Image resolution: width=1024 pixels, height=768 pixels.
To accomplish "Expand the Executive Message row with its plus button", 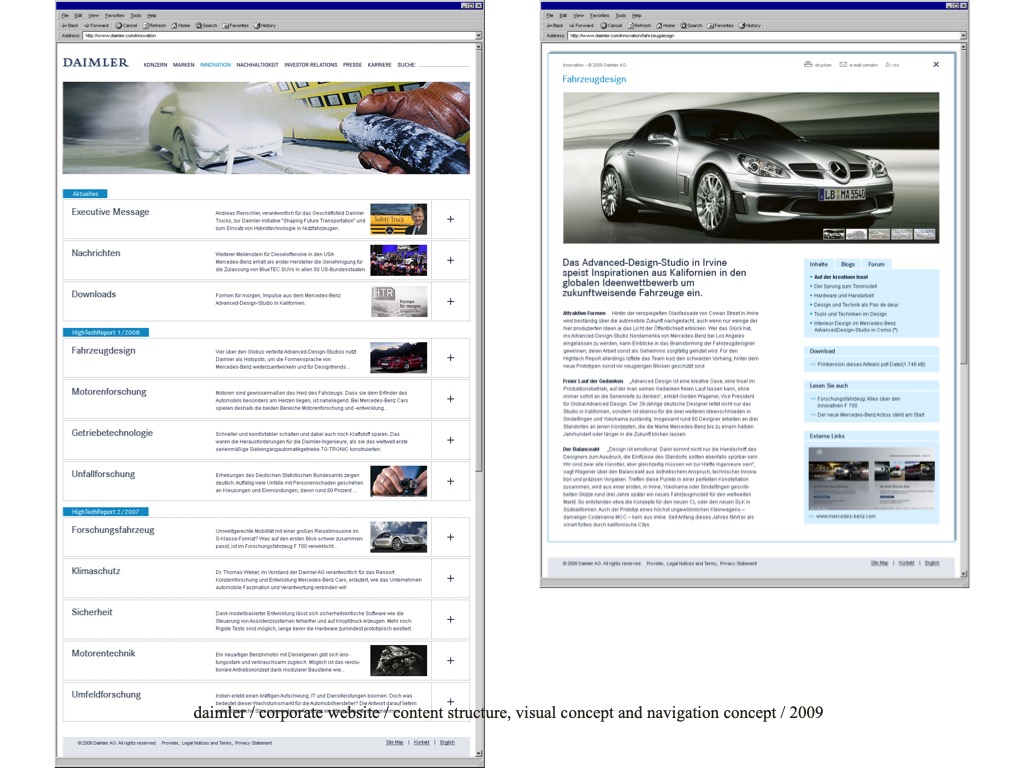I will pos(450,219).
